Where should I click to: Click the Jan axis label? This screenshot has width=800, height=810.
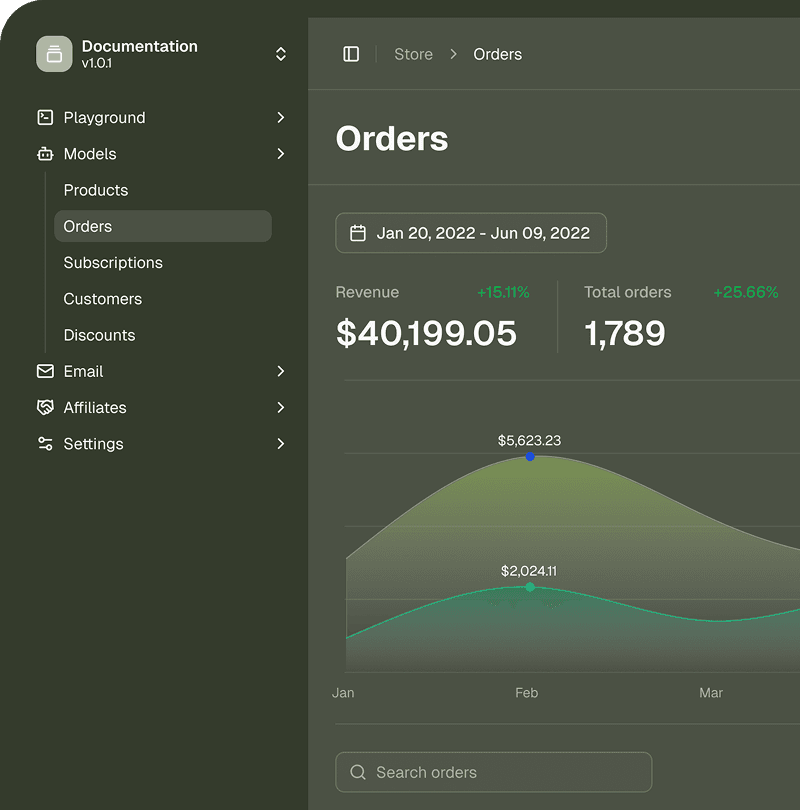pos(343,693)
